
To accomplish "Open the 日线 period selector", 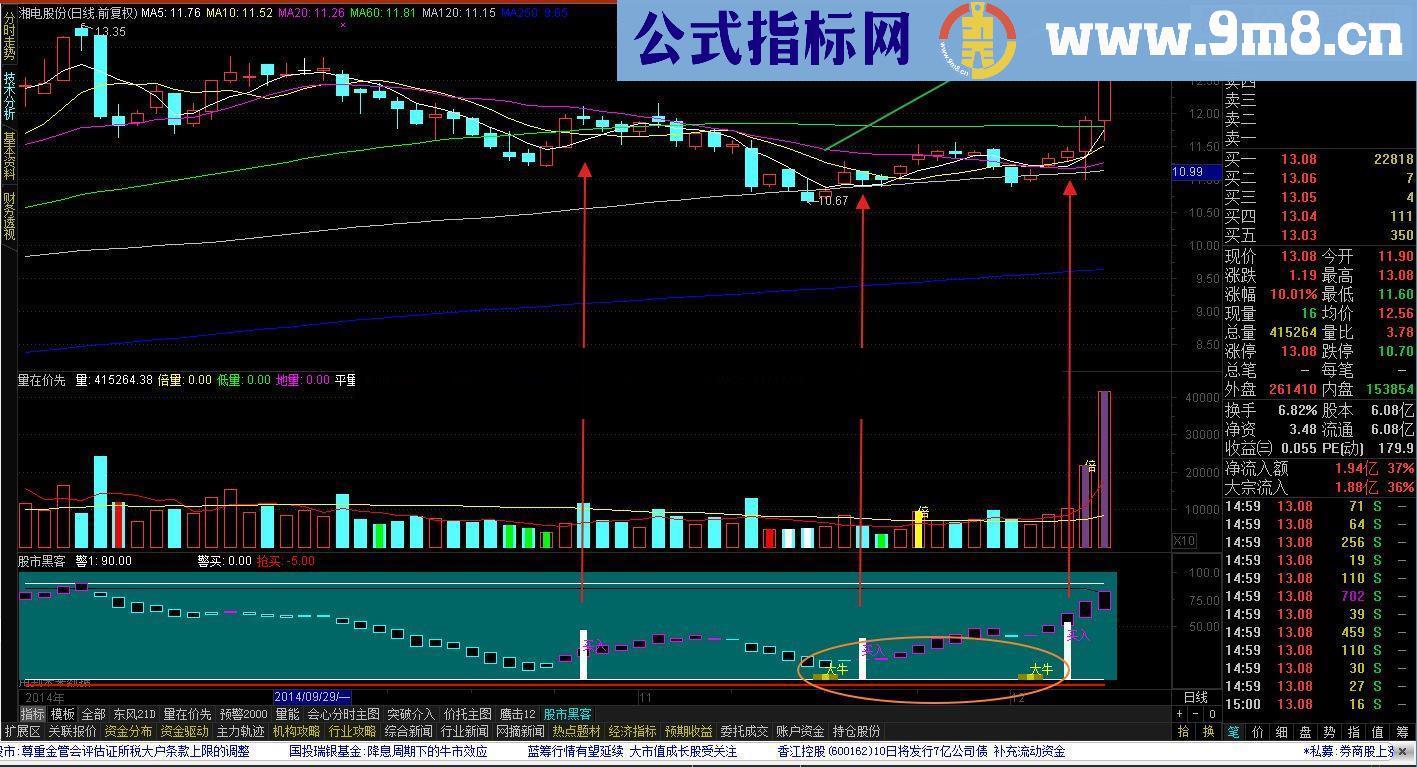I will [1197, 699].
